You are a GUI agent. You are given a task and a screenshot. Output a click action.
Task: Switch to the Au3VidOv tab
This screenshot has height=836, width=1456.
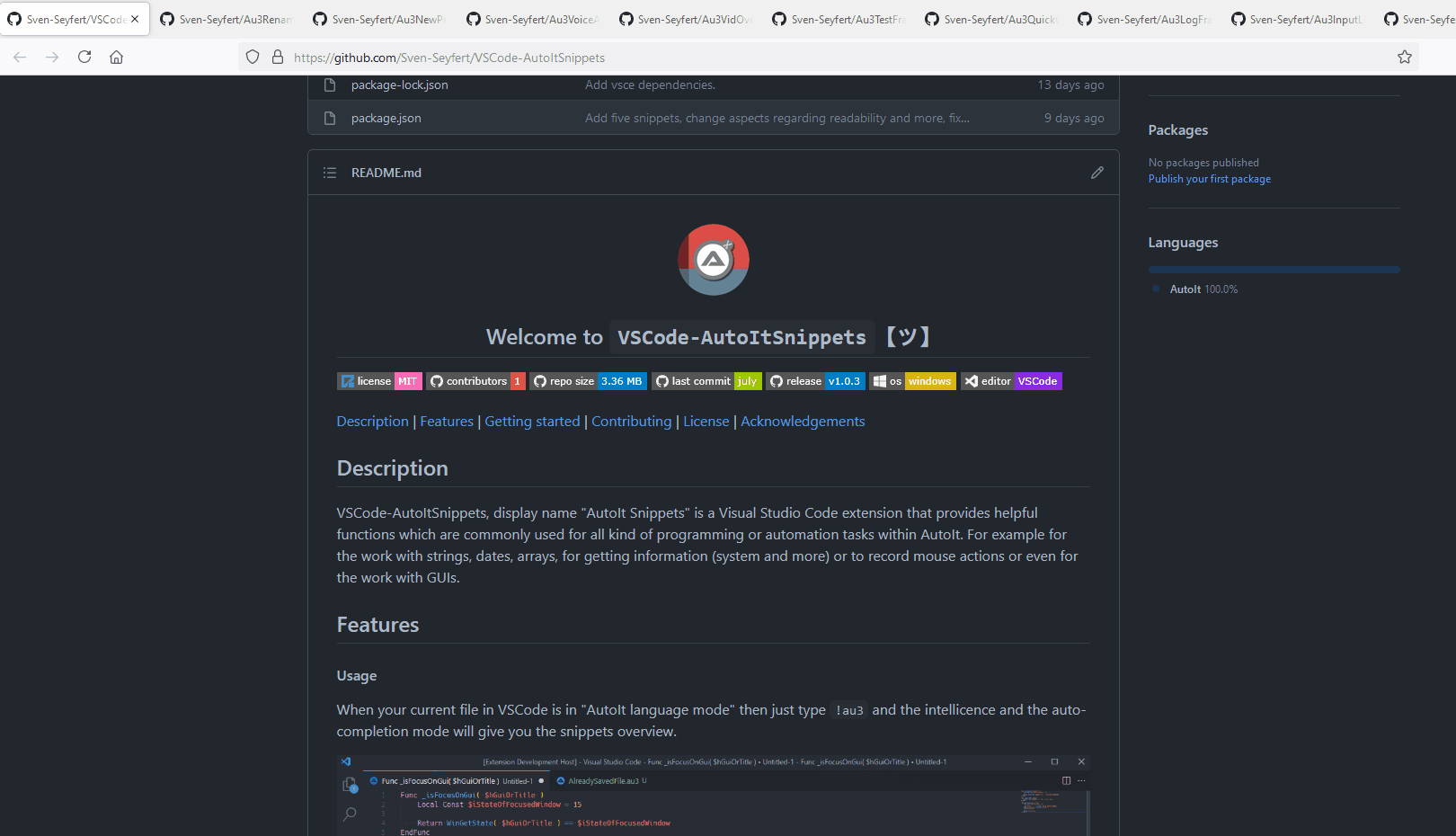pyautogui.click(x=684, y=19)
